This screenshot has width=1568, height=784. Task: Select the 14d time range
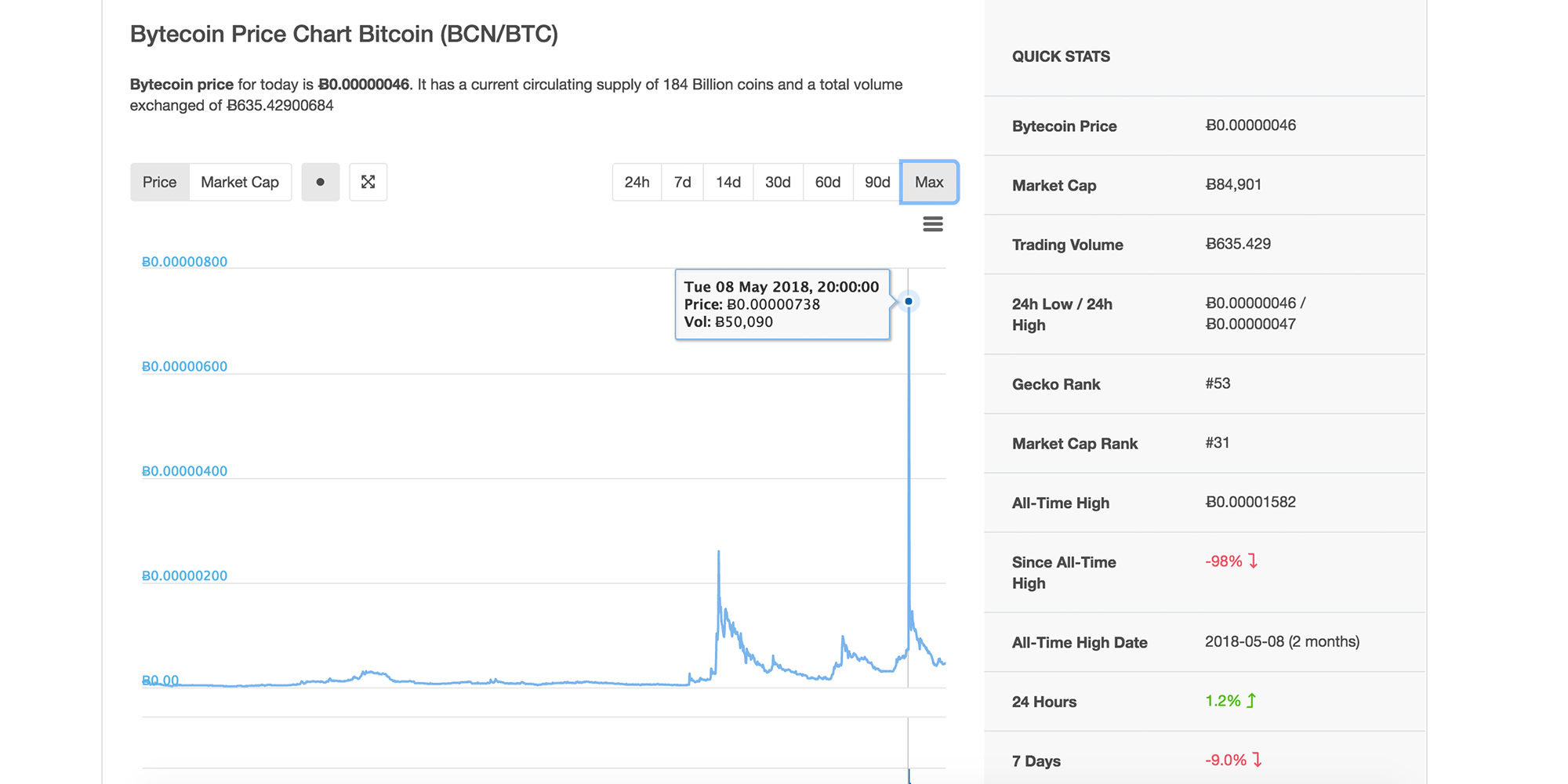(x=728, y=182)
